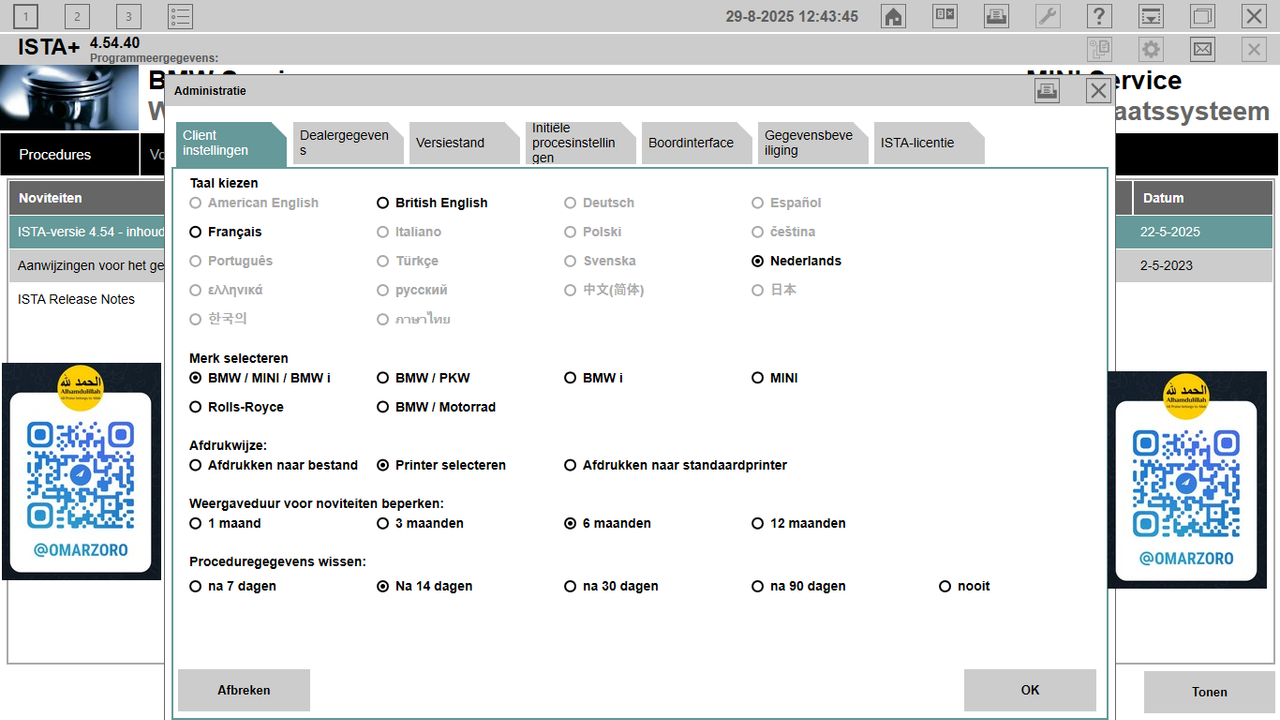Select Rolls-Royce brand

tap(236, 407)
